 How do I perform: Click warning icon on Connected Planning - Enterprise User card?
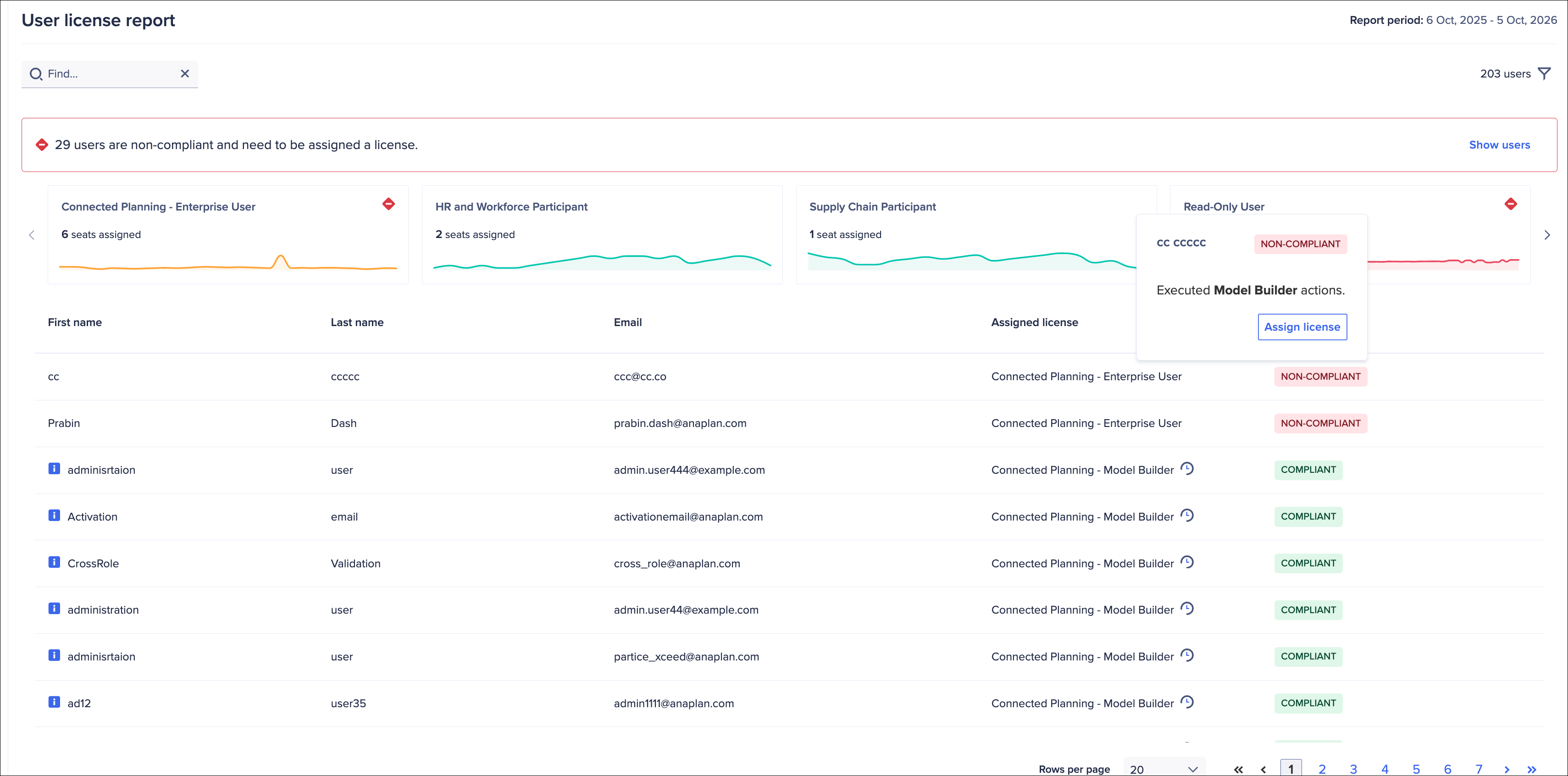[388, 204]
